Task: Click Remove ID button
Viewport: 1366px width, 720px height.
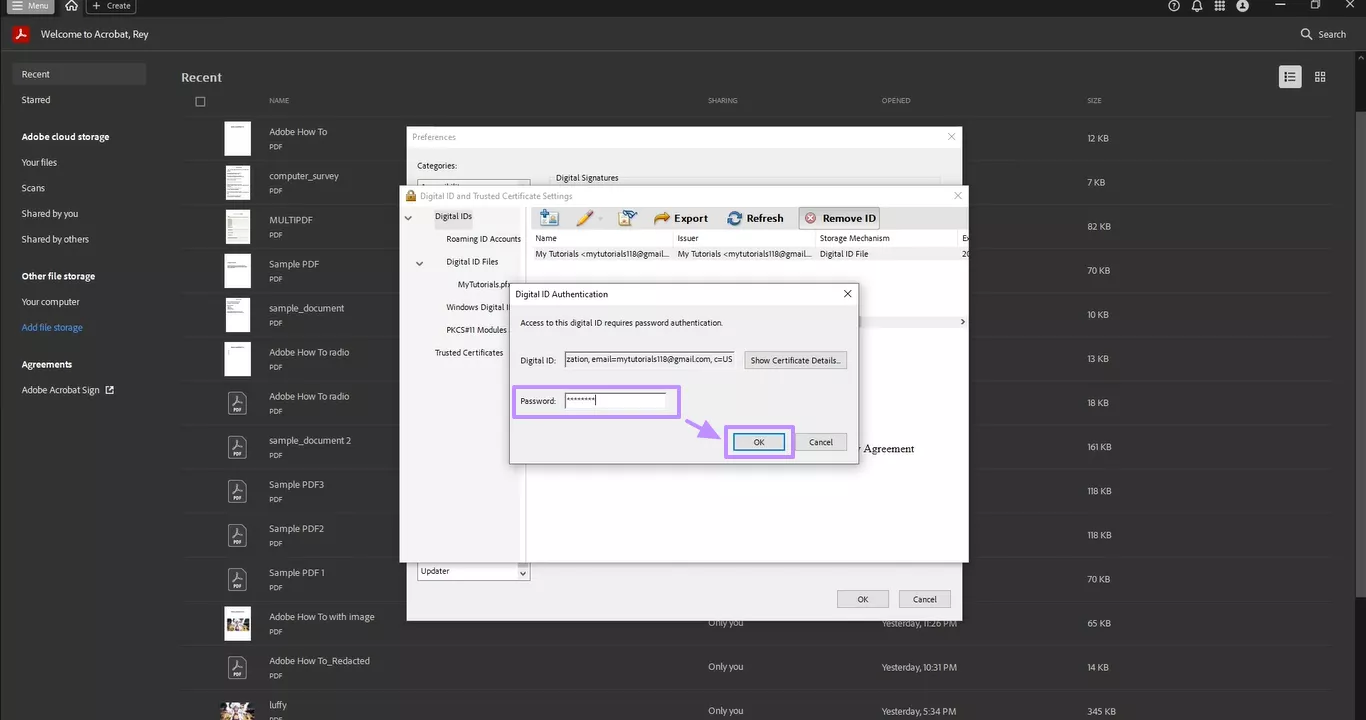Action: (x=839, y=218)
